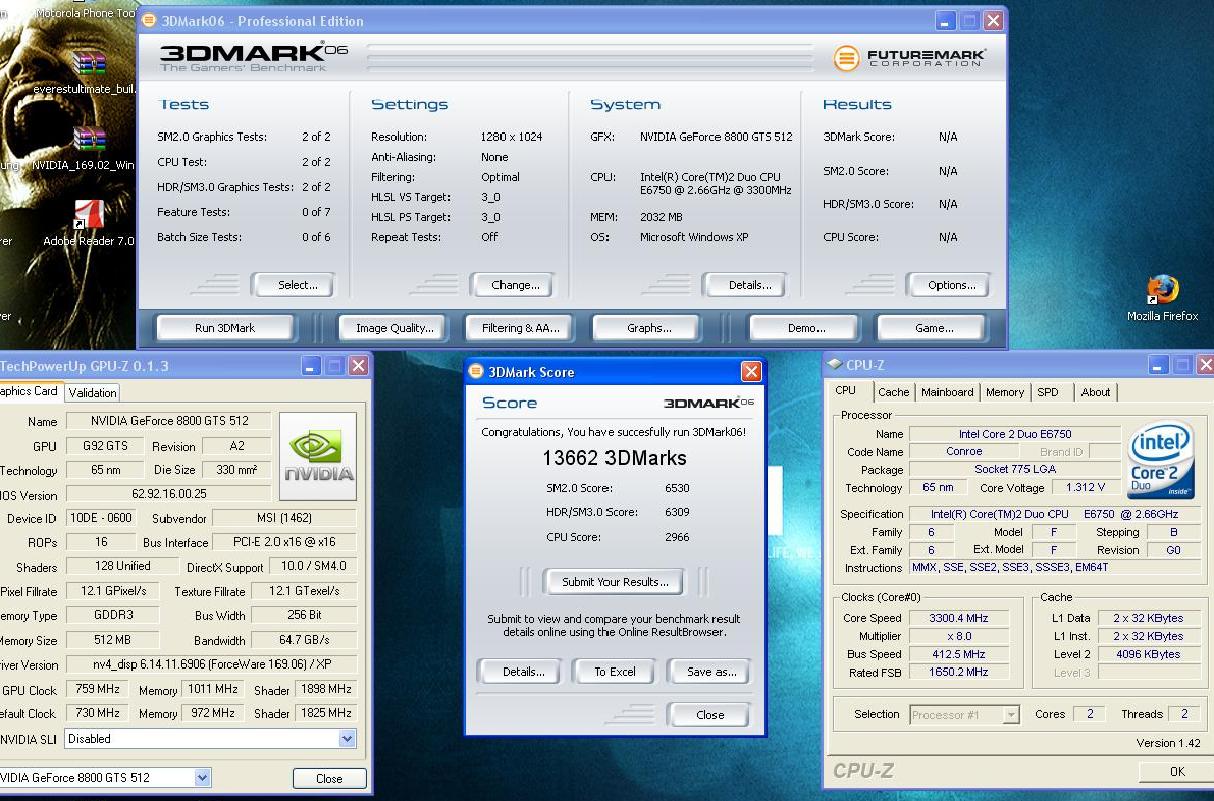Viewport: 1214px width, 801px height.
Task: Click the Futuremark Corporation logo
Action: [910, 58]
